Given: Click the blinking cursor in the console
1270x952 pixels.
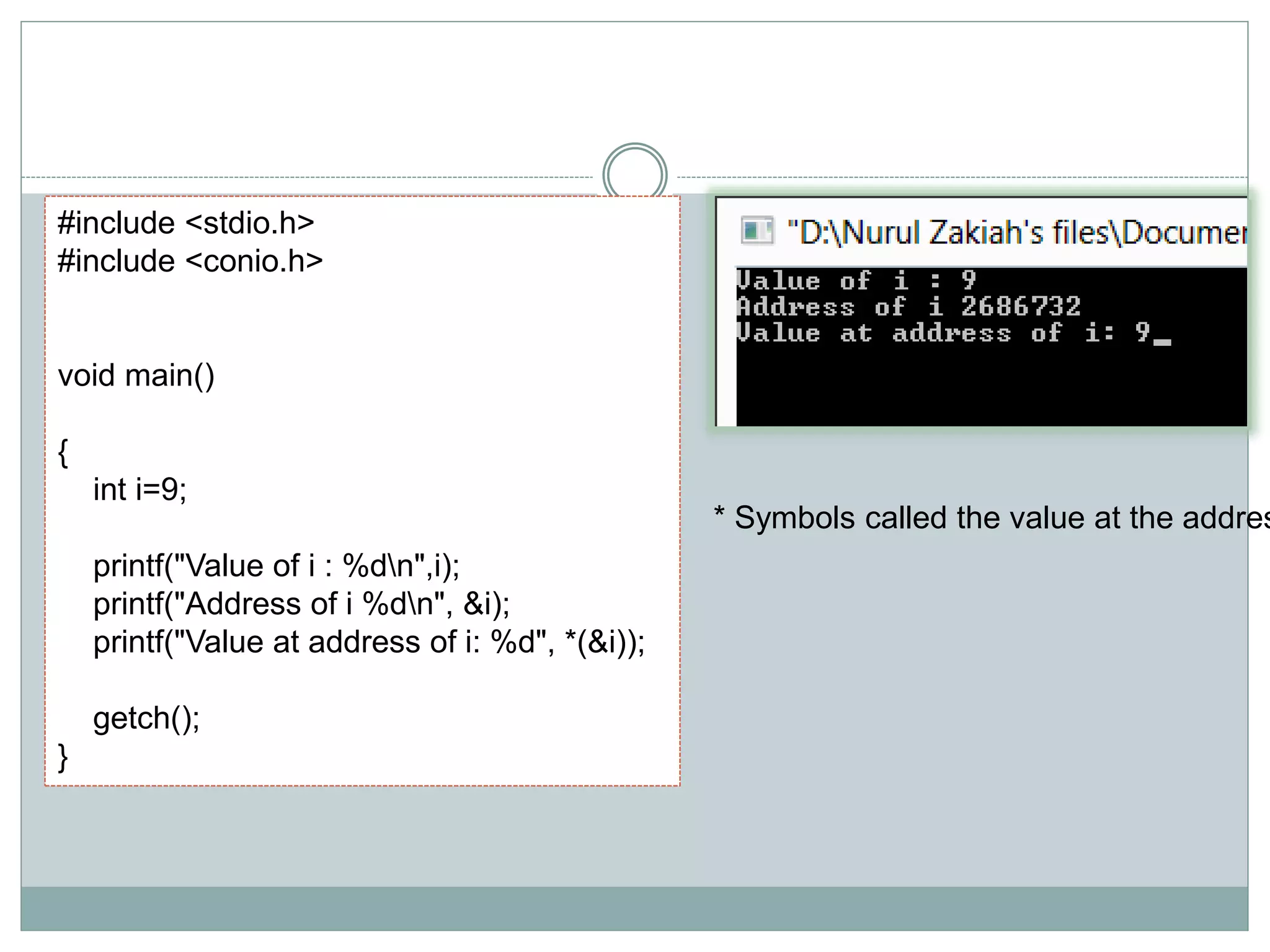Looking at the screenshot, I should 1162,342.
